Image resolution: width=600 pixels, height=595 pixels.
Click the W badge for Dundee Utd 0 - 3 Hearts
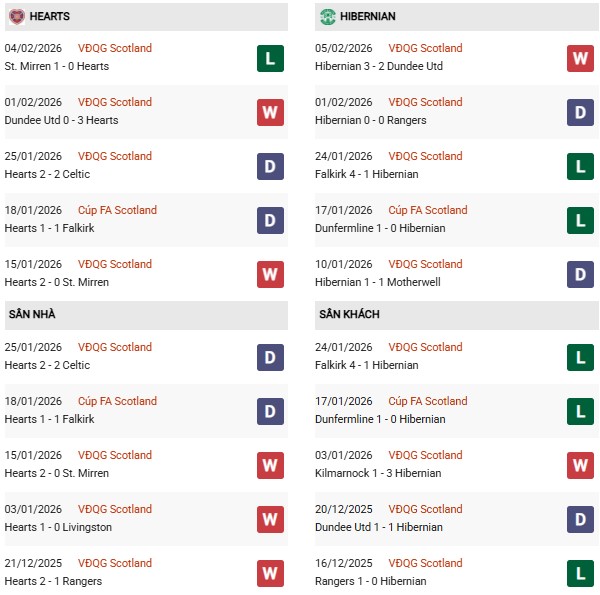270,112
